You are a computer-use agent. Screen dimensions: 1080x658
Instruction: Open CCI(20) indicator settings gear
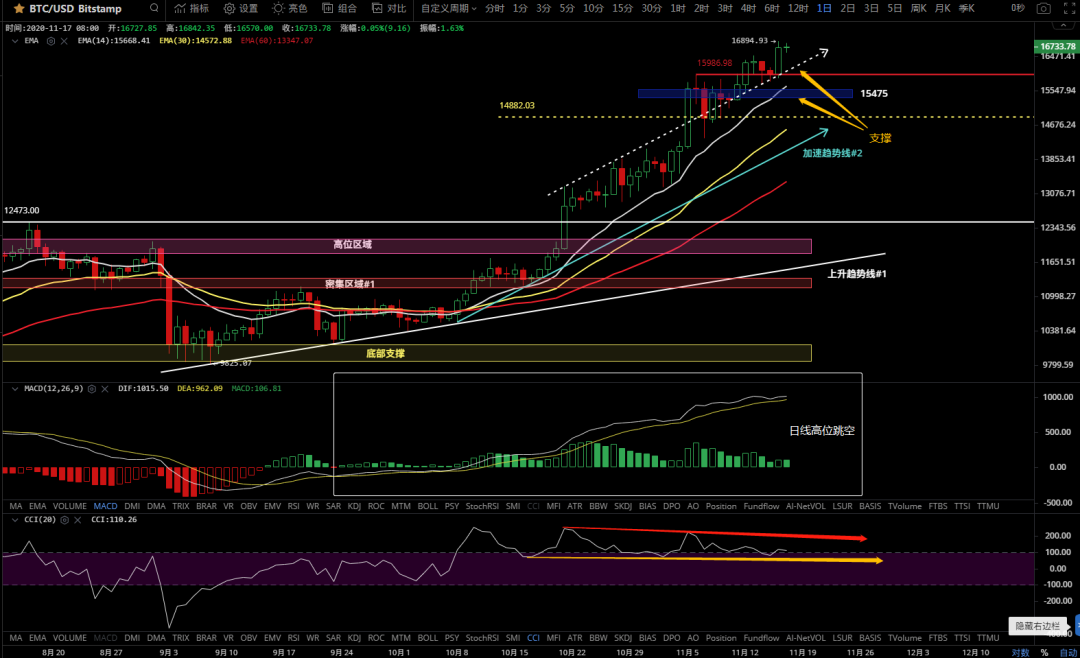coord(65,521)
